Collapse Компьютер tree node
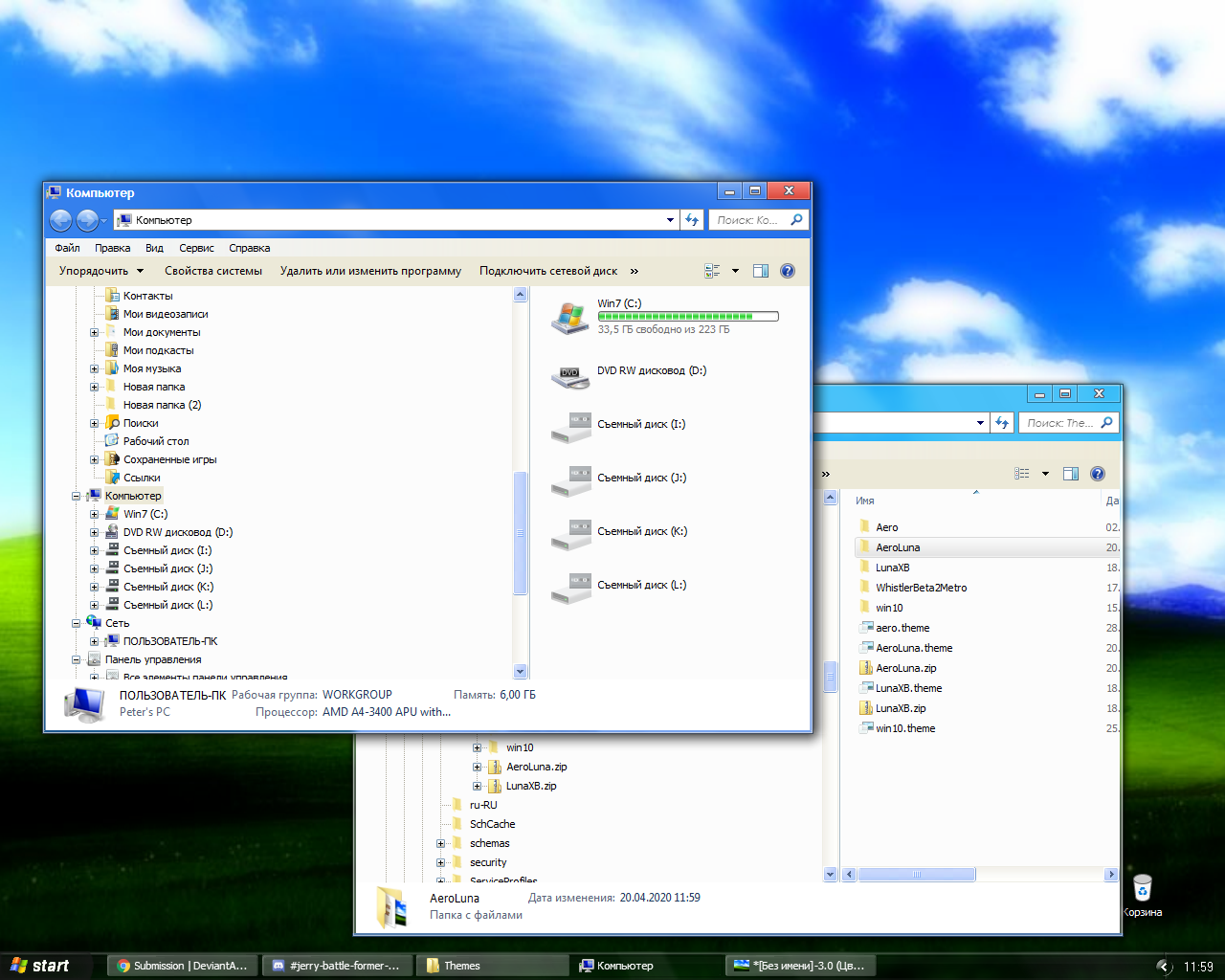The image size is (1225, 980). (x=77, y=496)
